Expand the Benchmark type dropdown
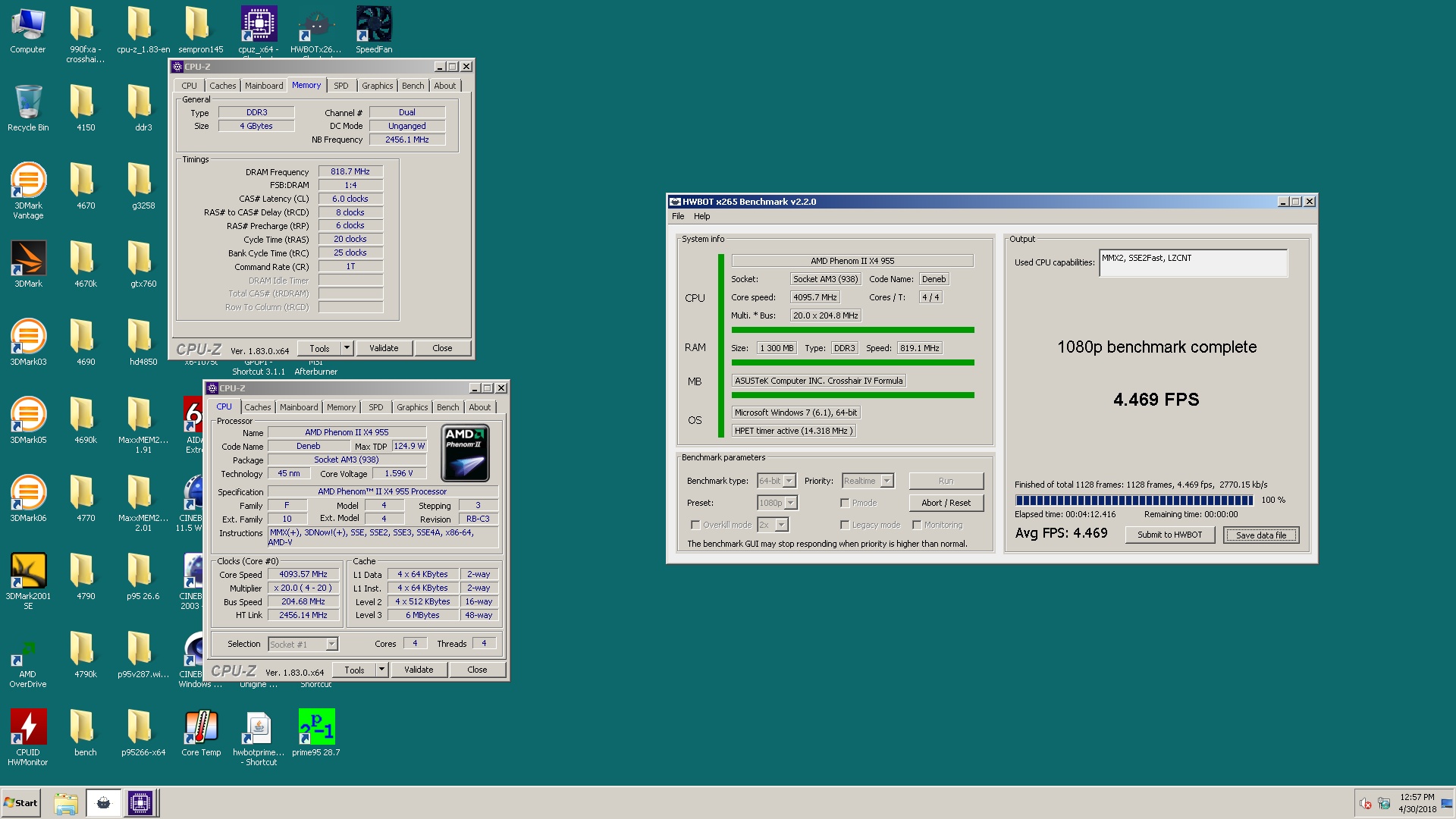1456x819 pixels. tap(789, 481)
